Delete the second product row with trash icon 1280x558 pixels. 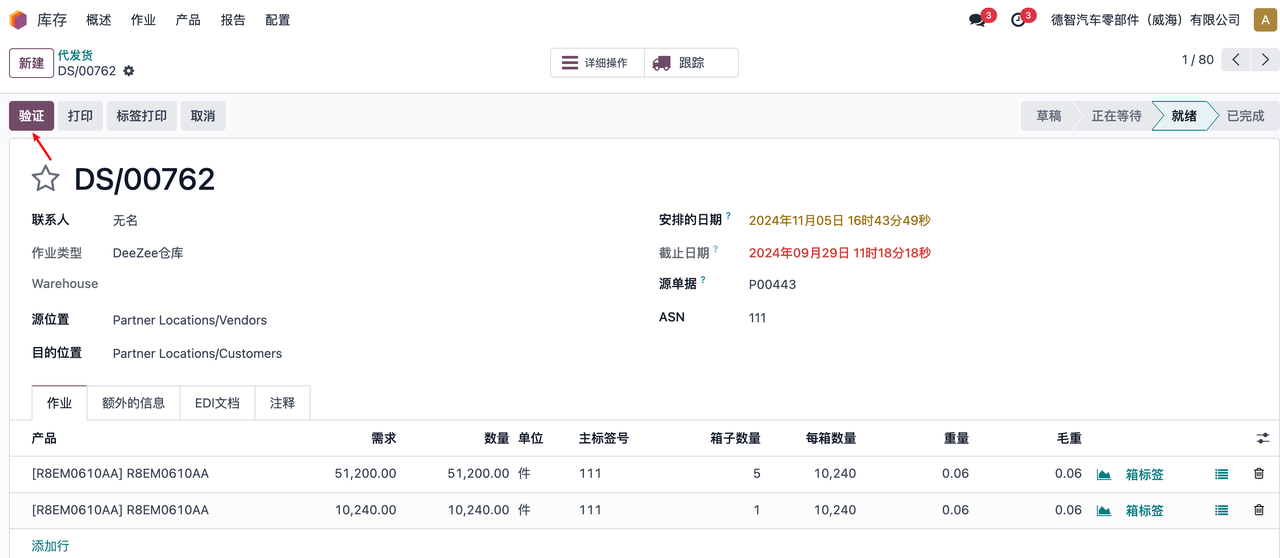1259,510
